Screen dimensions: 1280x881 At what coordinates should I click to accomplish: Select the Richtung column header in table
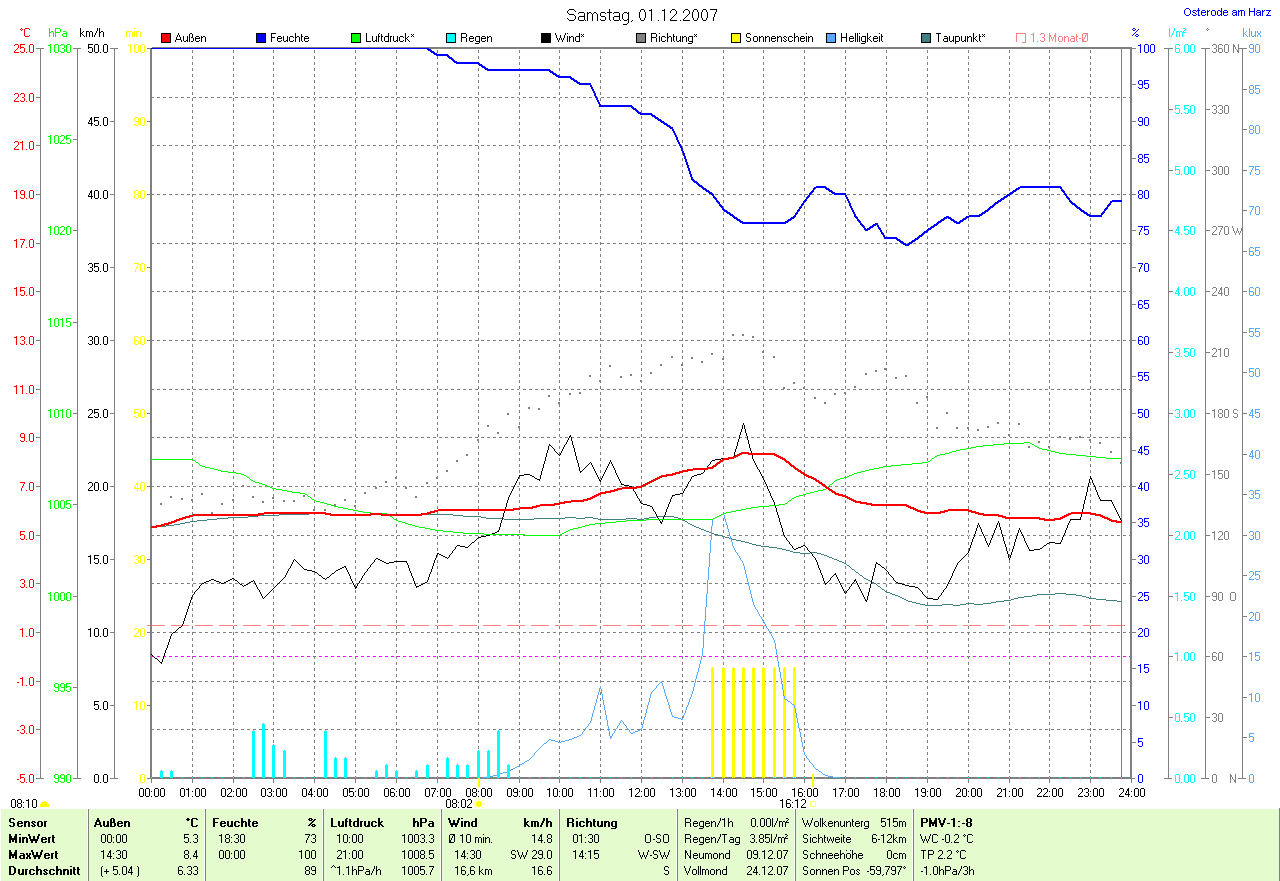click(591, 823)
